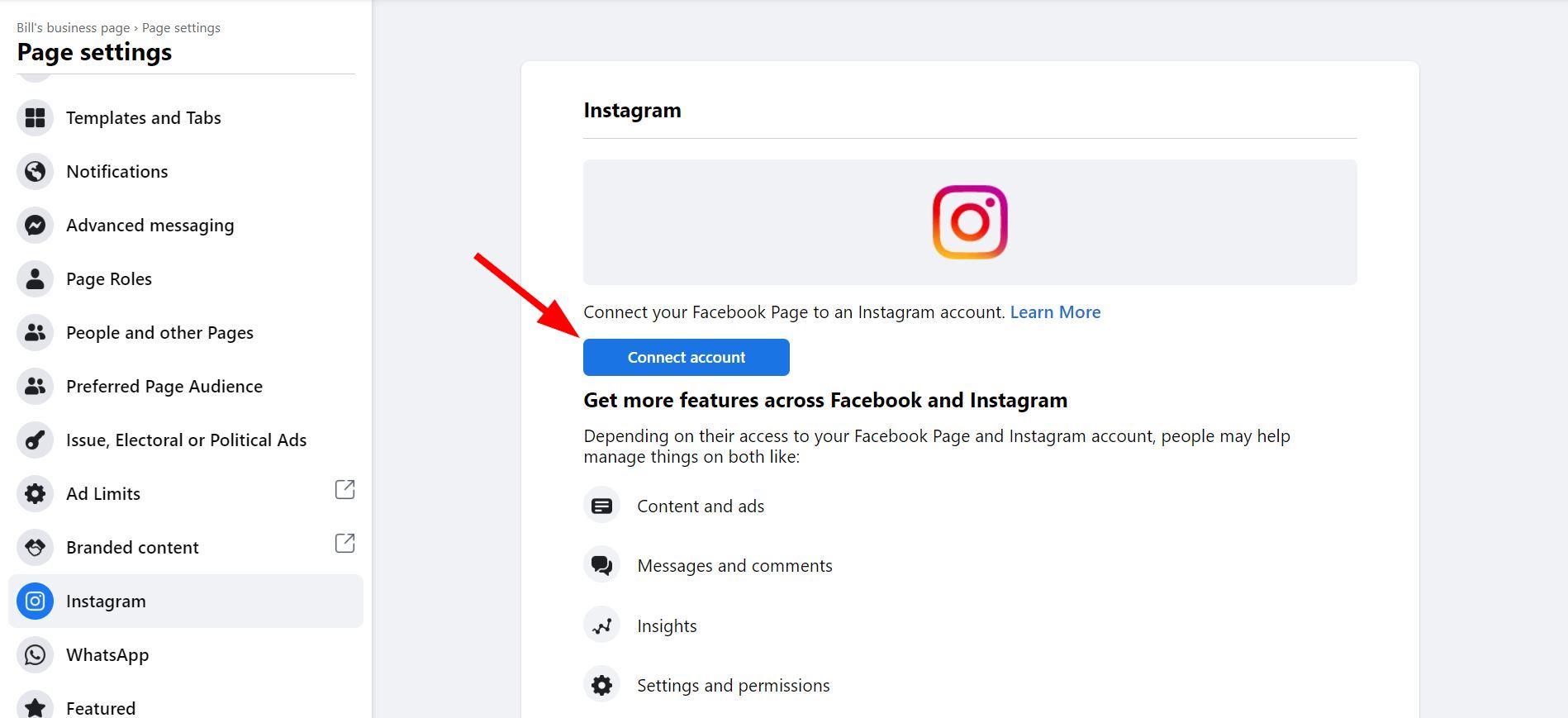Screen dimensions: 1568x718
Task: Click the Insights chart icon
Action: 601,625
